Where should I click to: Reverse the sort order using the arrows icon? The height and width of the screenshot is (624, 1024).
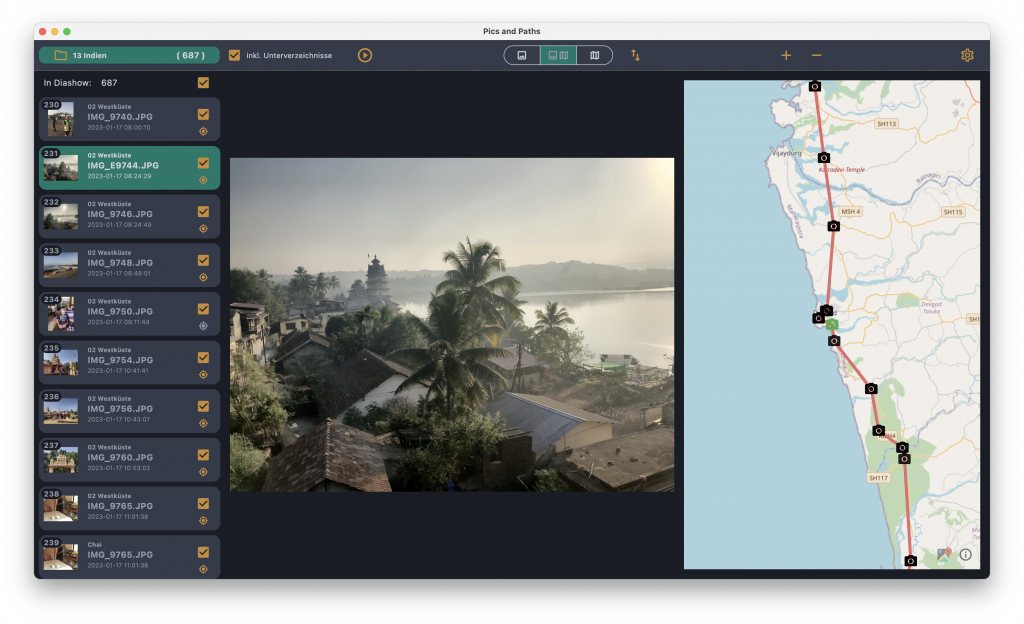pos(635,55)
